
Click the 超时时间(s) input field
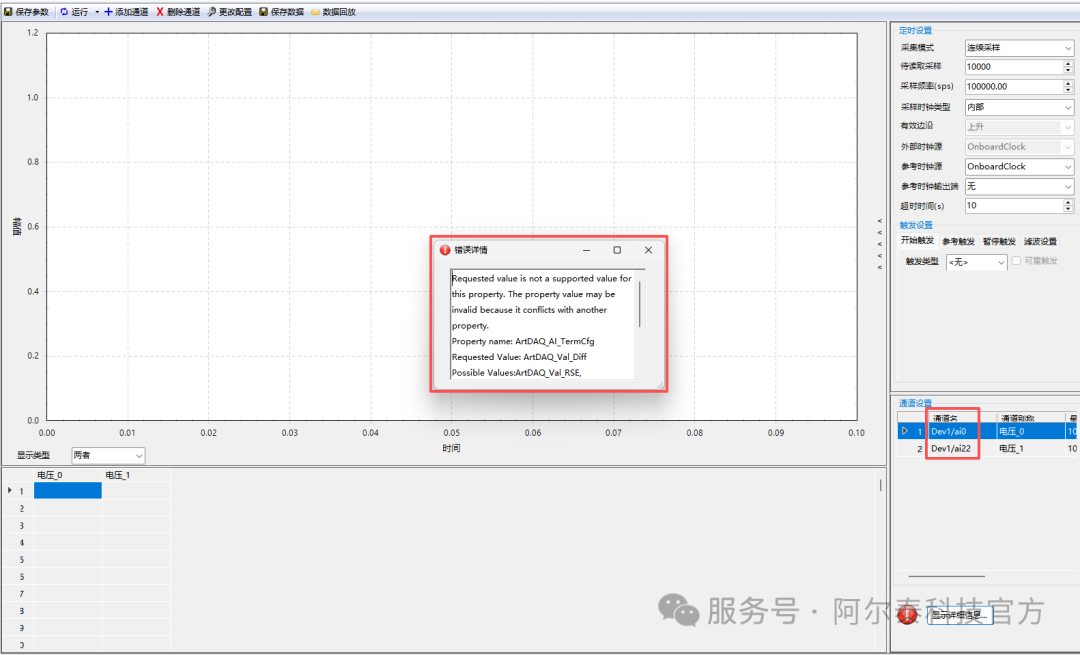coord(1013,205)
